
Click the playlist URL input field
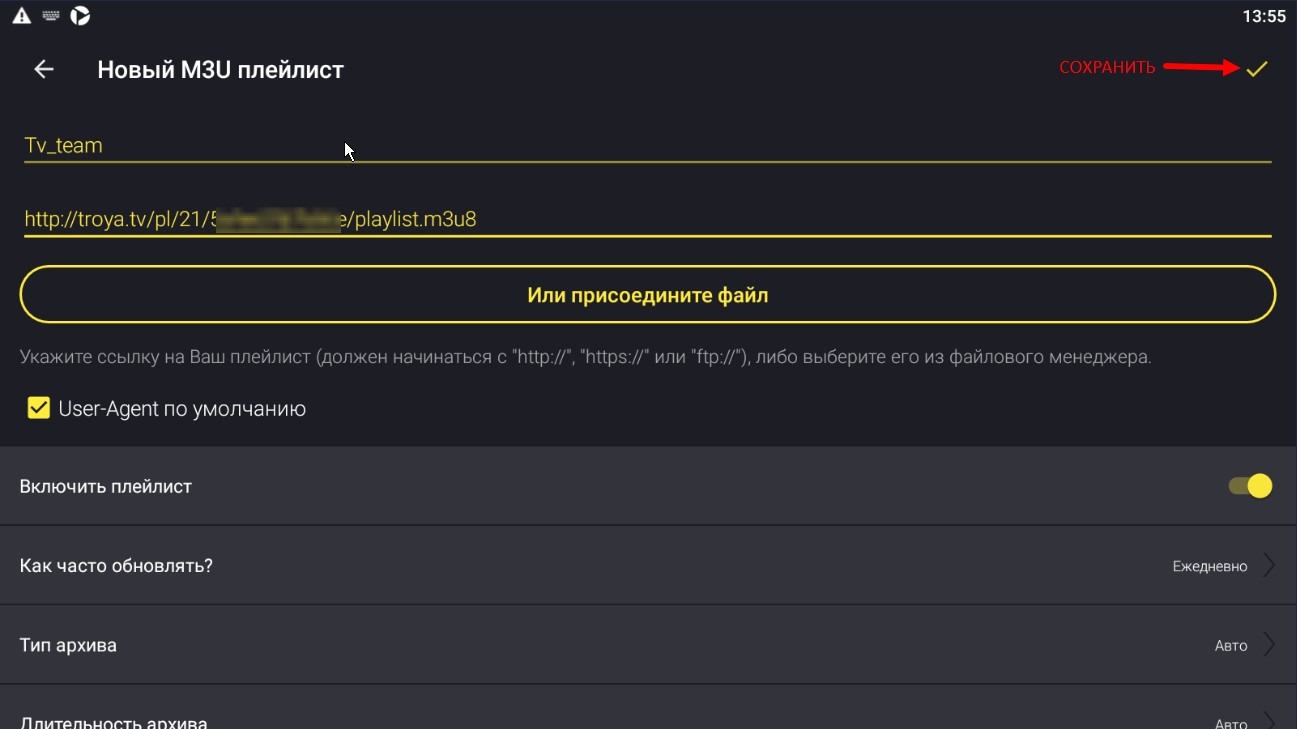pos(647,219)
